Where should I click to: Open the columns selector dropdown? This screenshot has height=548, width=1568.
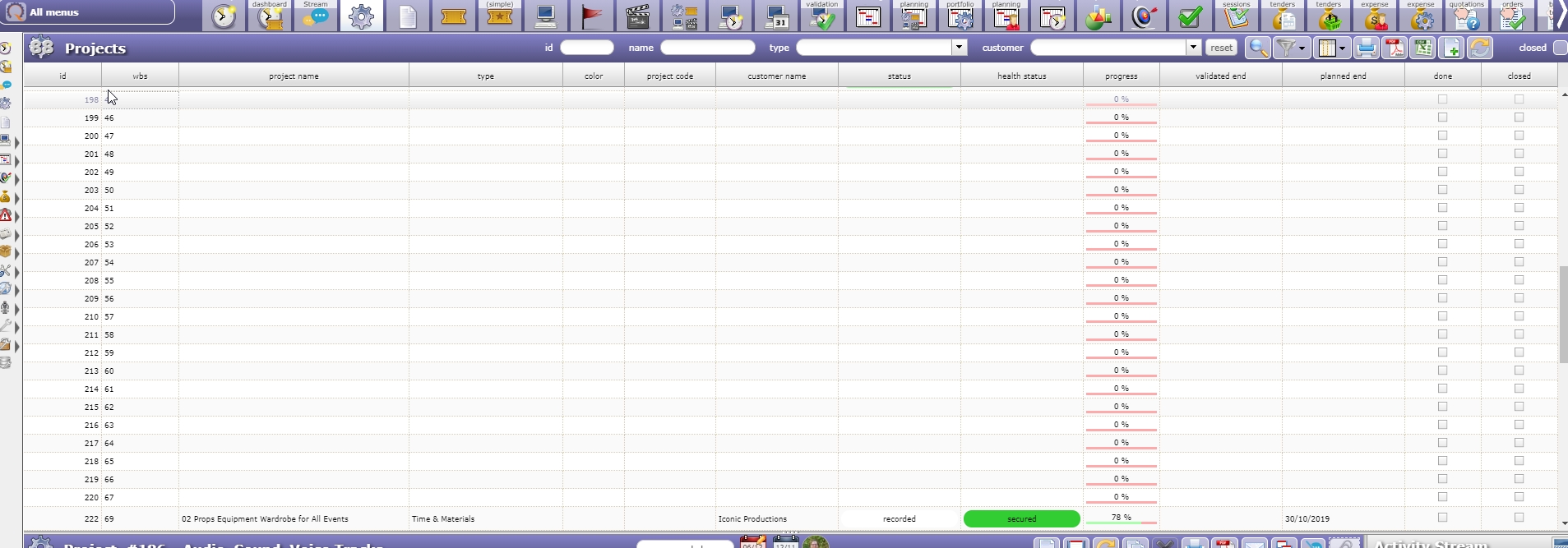1331,48
